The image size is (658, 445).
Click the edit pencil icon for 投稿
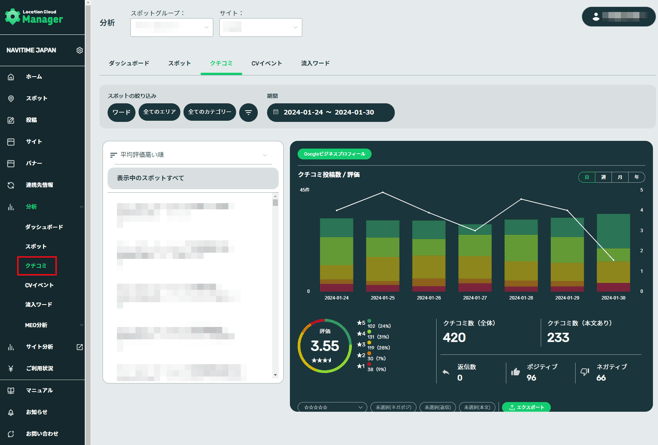click(x=11, y=120)
